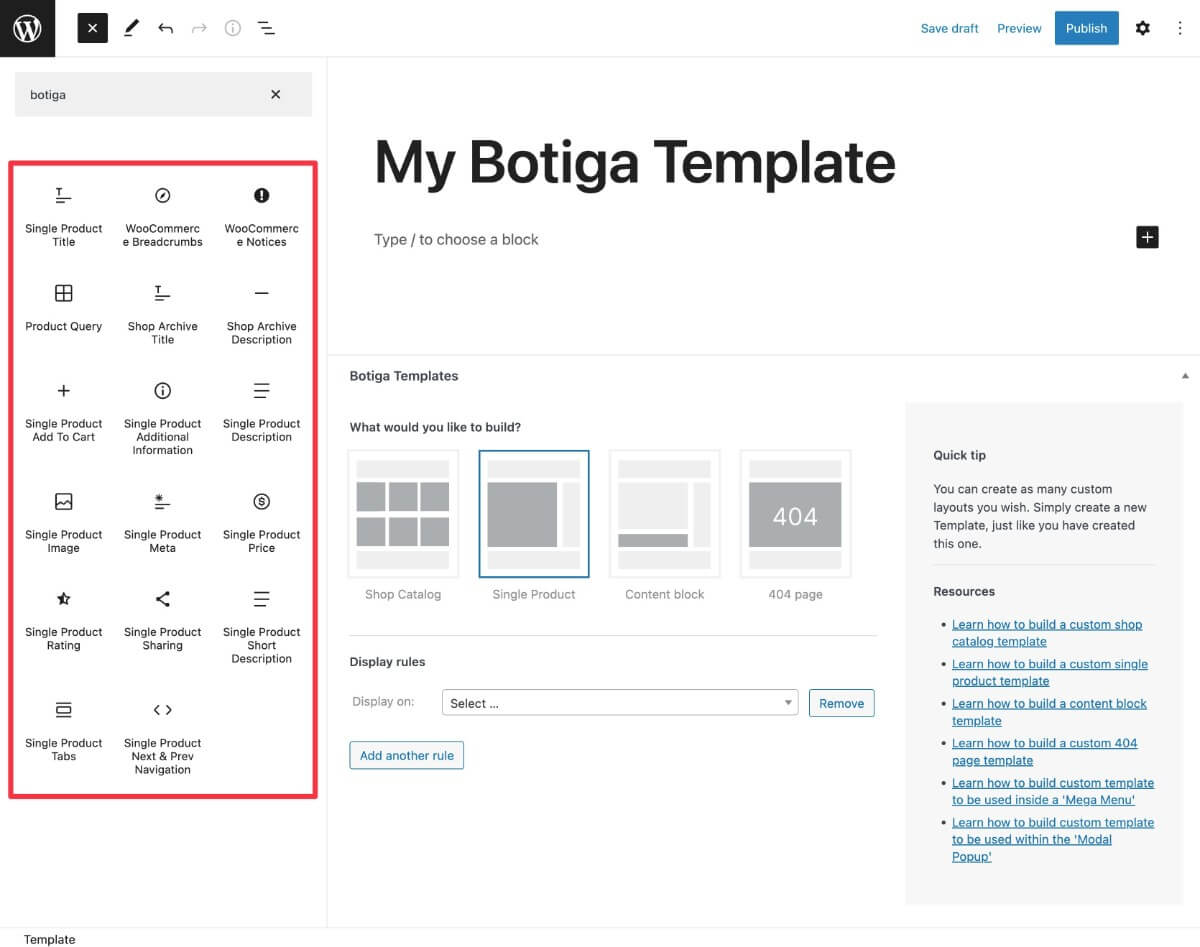This screenshot has height=947, width=1200.
Task: Click the black plus add-block button
Action: (x=1147, y=237)
